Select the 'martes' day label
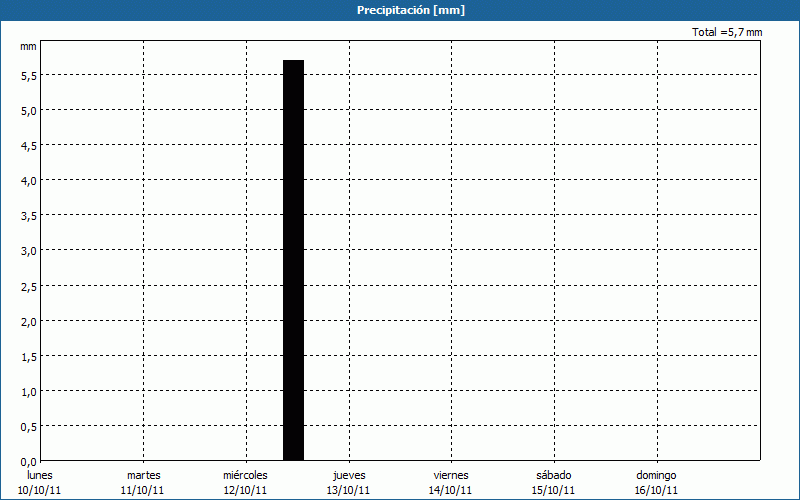This screenshot has width=800, height=500. point(143,475)
